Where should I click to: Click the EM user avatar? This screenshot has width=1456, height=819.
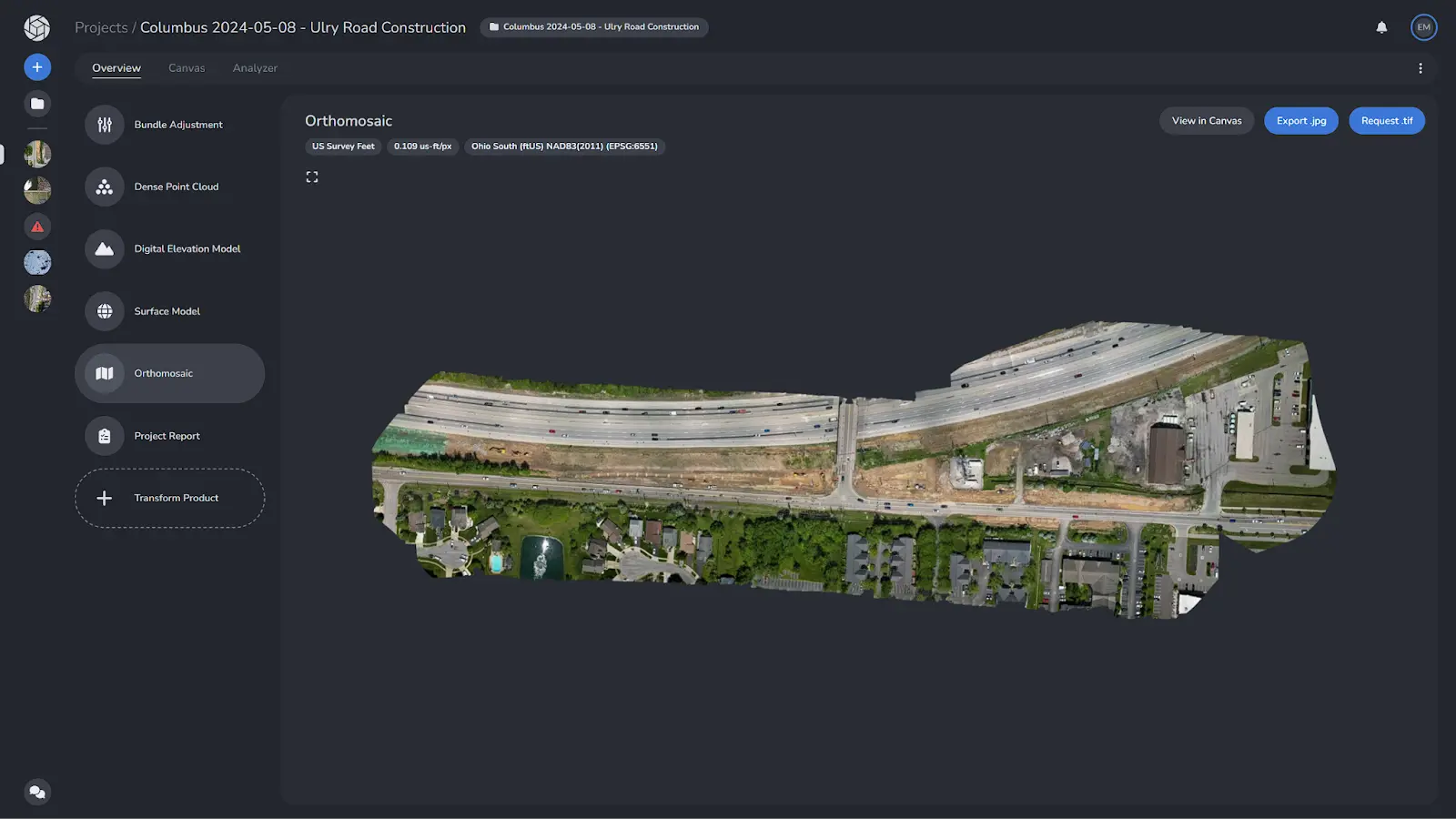point(1423,27)
